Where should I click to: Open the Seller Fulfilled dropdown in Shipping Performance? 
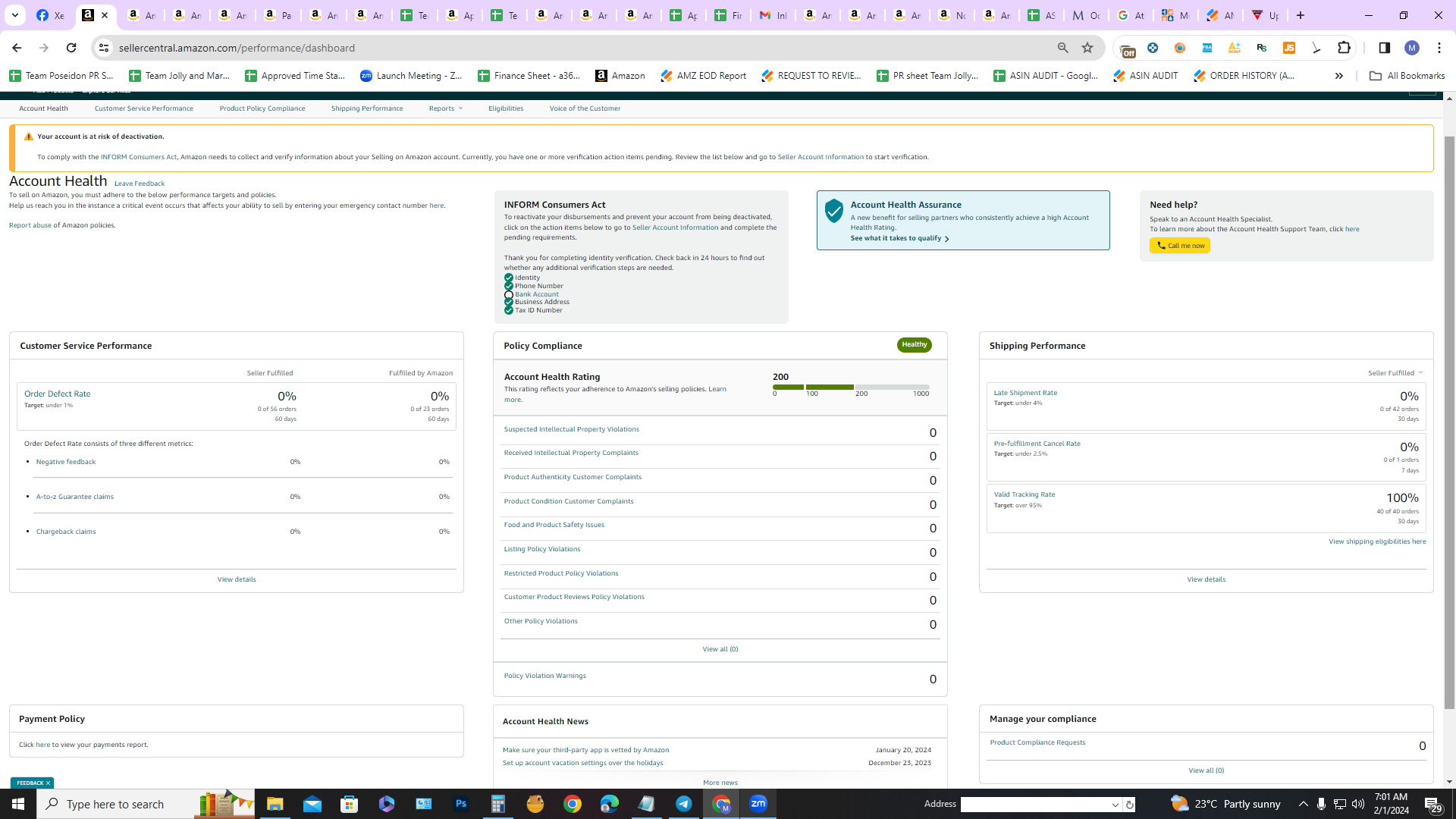pos(1395,373)
